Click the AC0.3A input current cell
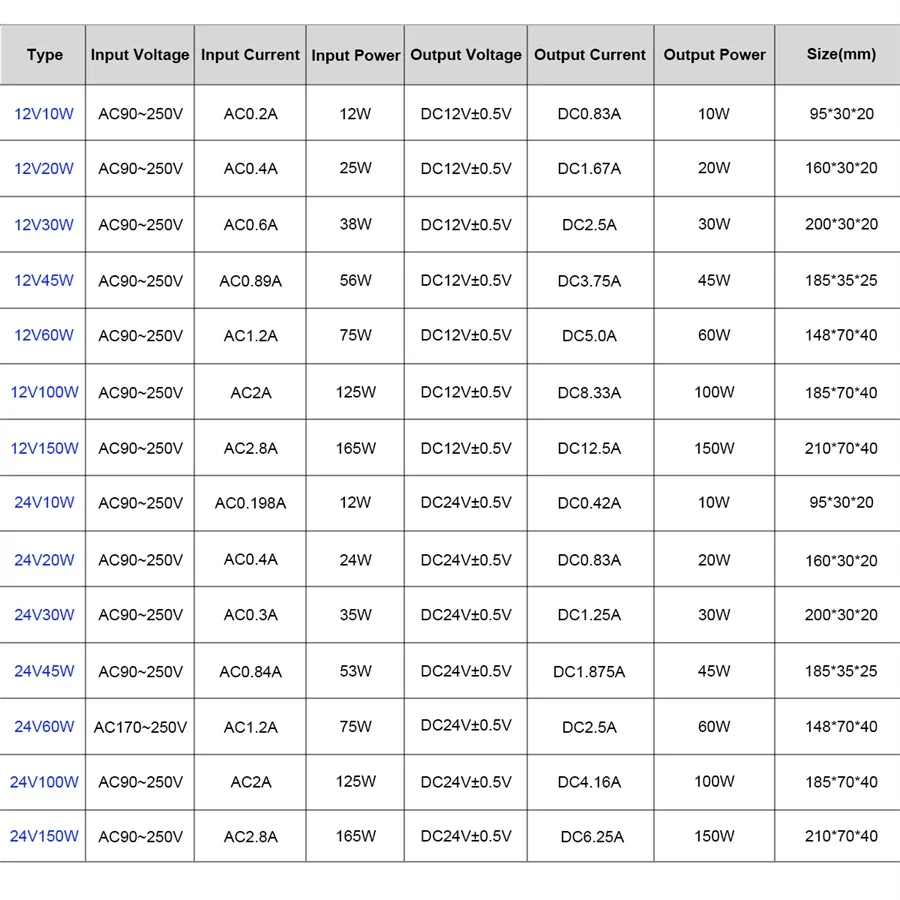900x900 pixels. click(250, 615)
